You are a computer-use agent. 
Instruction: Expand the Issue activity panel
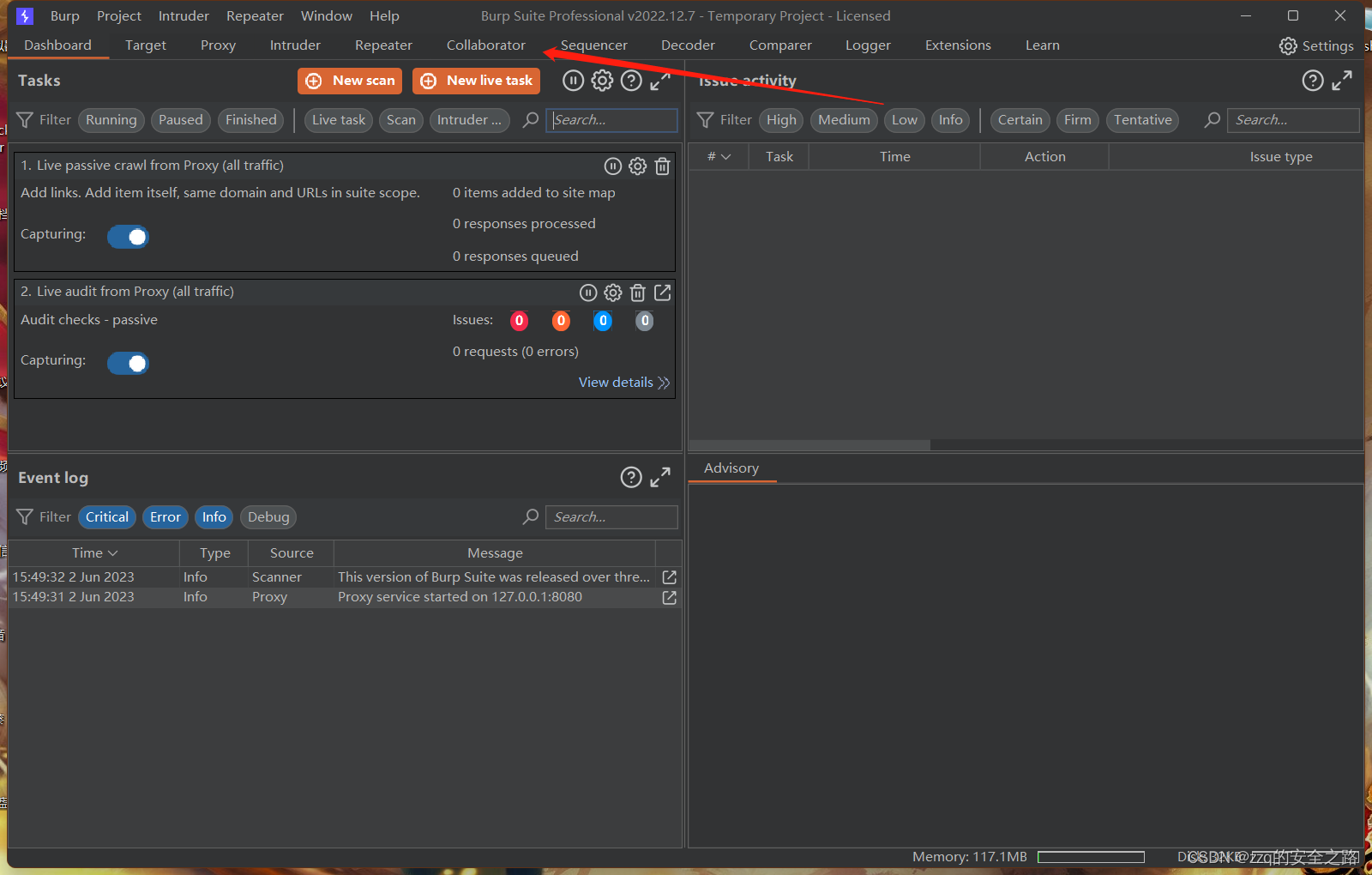pyautogui.click(x=1342, y=81)
